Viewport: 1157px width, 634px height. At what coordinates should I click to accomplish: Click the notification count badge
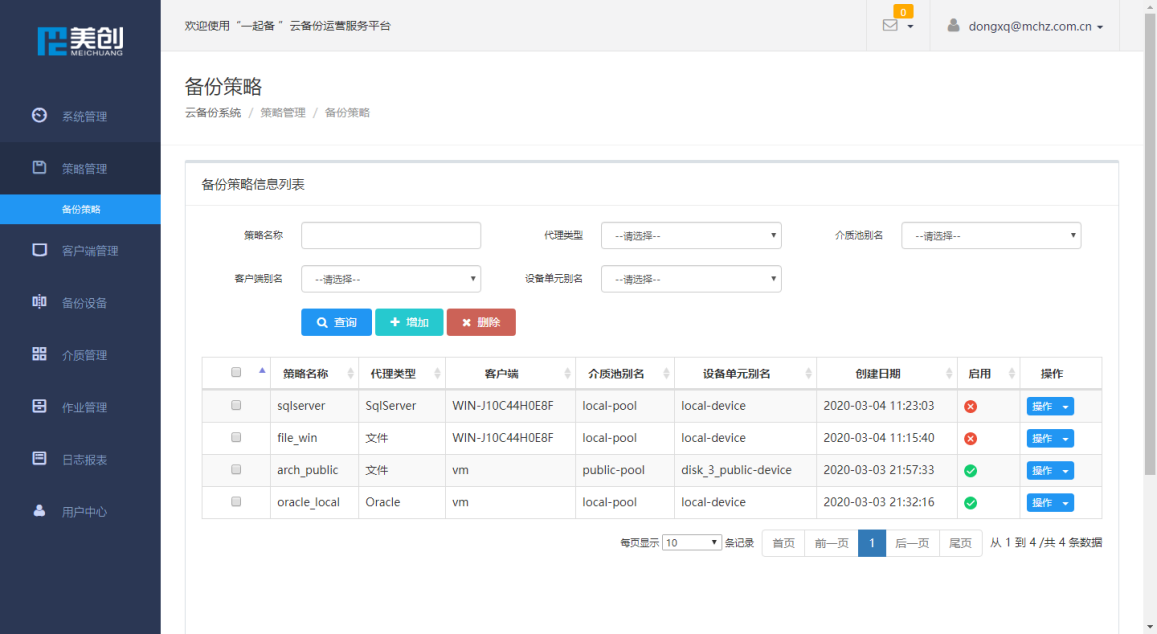click(903, 12)
